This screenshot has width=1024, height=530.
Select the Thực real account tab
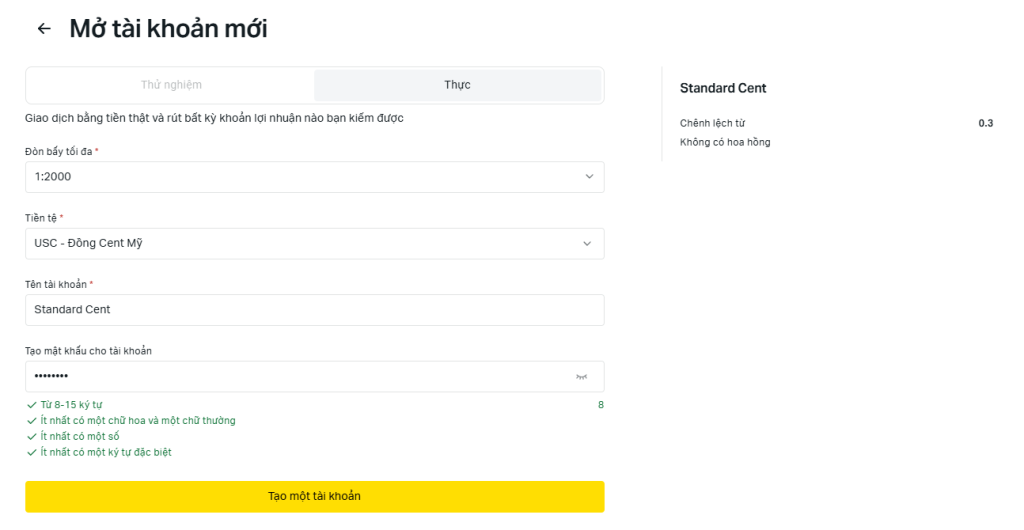tap(457, 85)
